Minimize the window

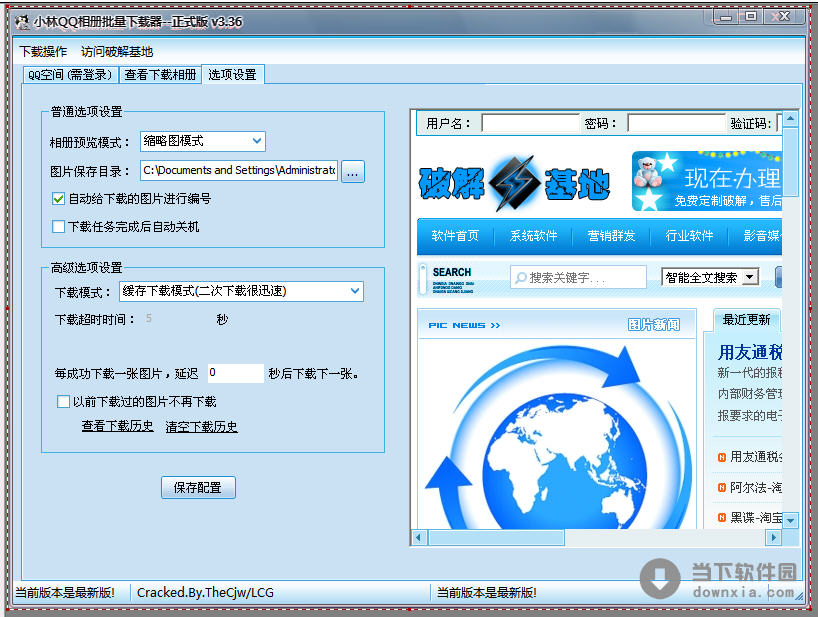point(726,17)
